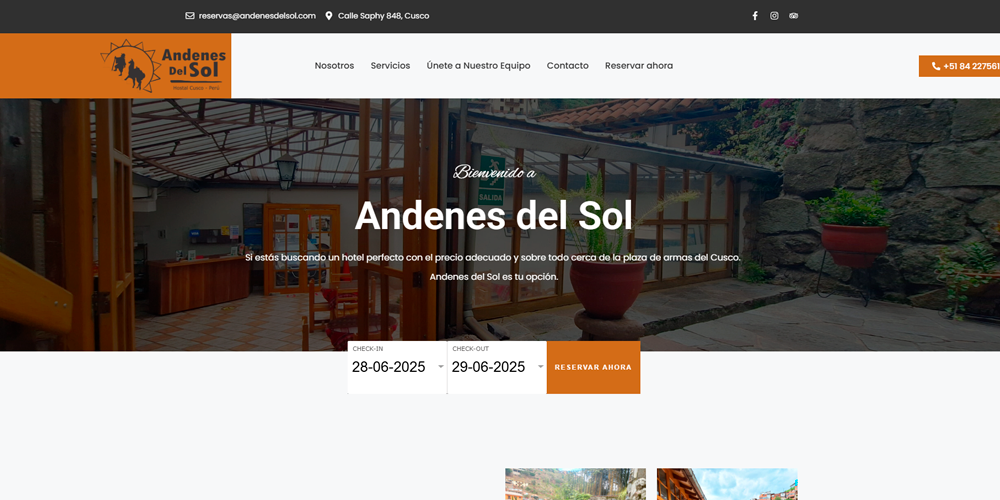Open the Contacto menu item
Screen dimensions: 1000x500
point(568,66)
